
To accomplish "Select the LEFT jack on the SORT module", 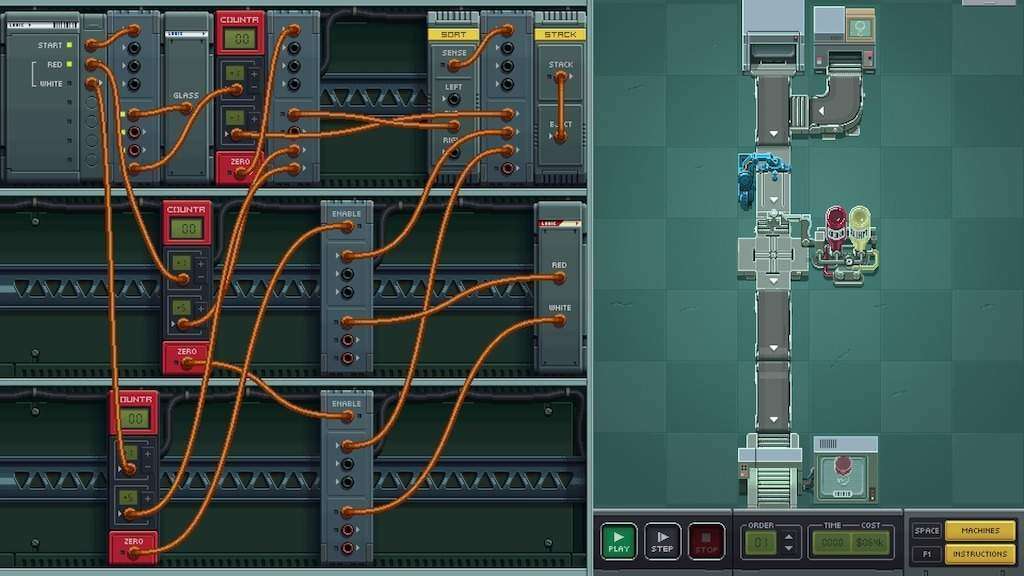I will (x=453, y=99).
